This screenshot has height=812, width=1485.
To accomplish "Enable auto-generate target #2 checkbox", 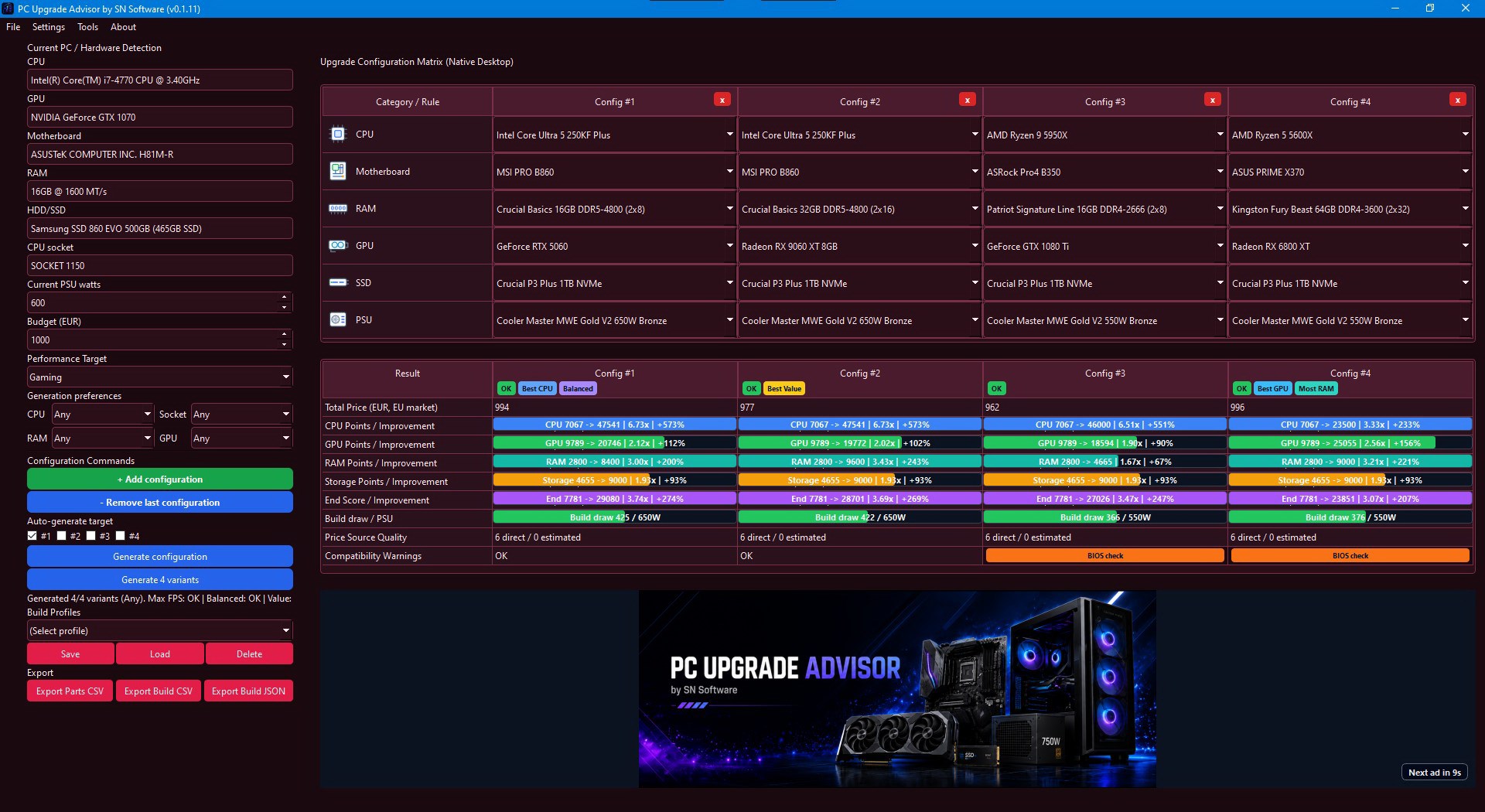I will [62, 536].
